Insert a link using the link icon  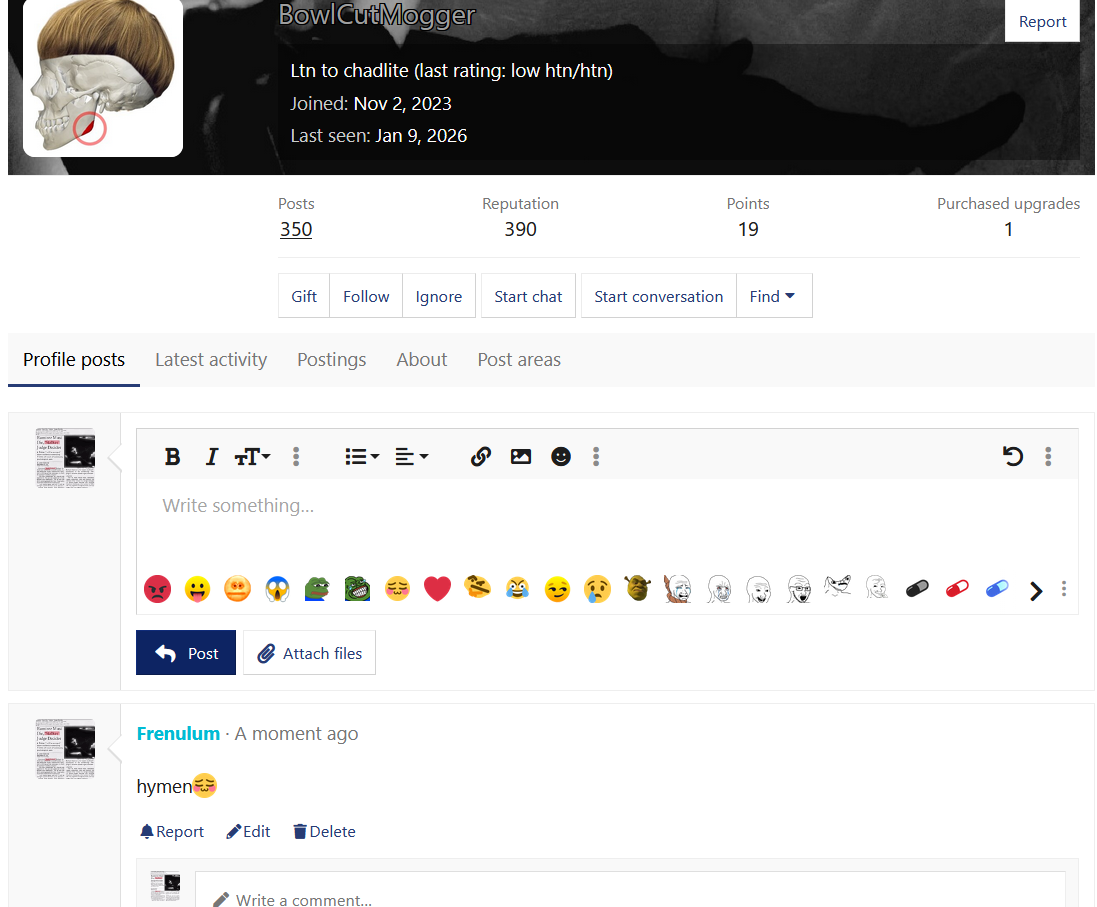tap(480, 456)
